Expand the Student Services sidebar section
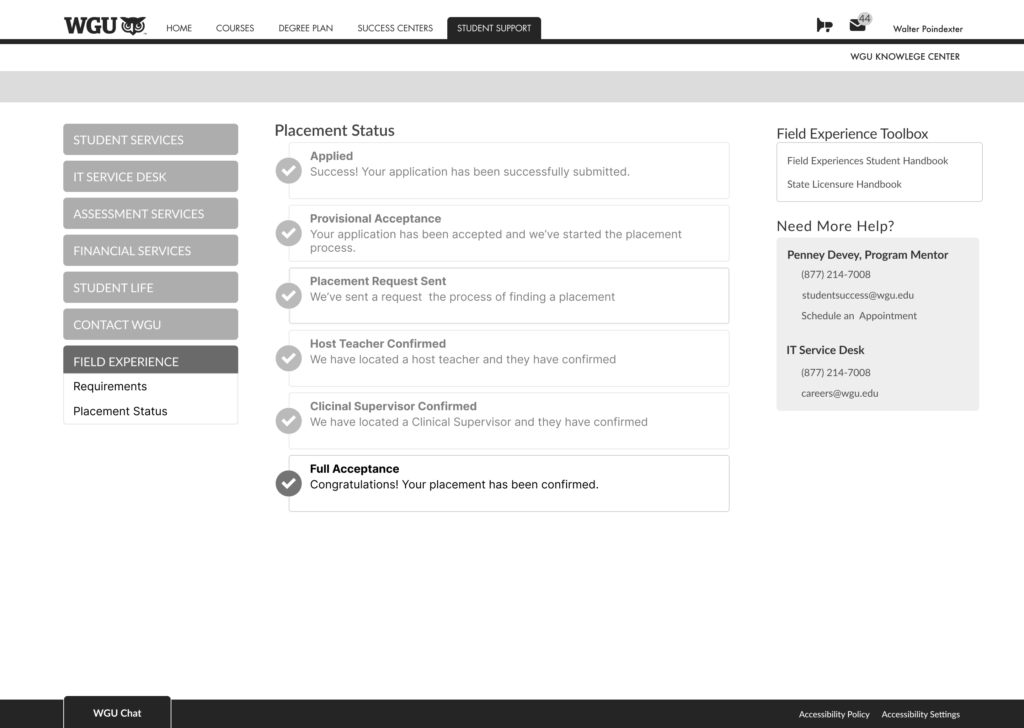Image resolution: width=1024 pixels, height=728 pixels. pos(150,140)
